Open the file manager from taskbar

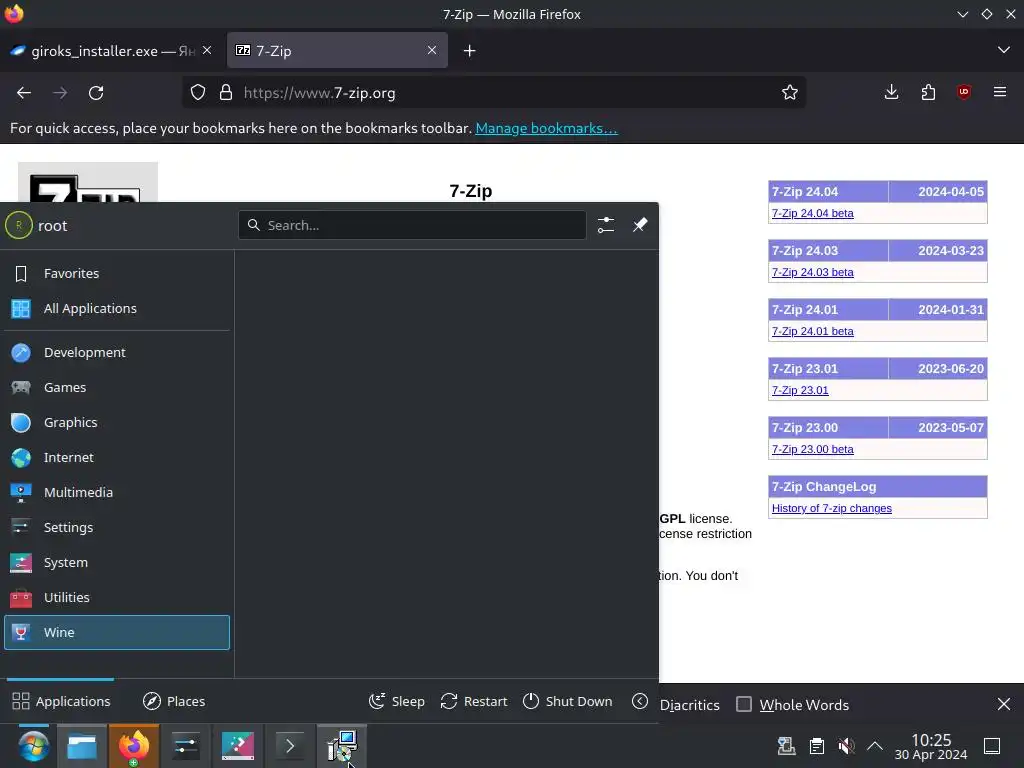pos(82,746)
